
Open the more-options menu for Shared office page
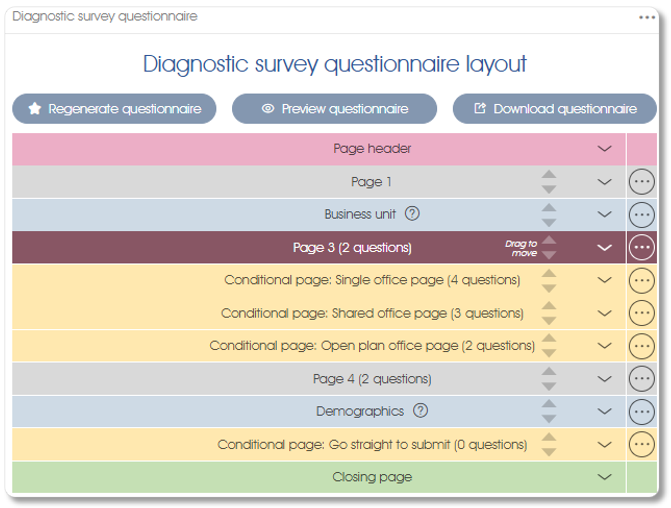[641, 313]
